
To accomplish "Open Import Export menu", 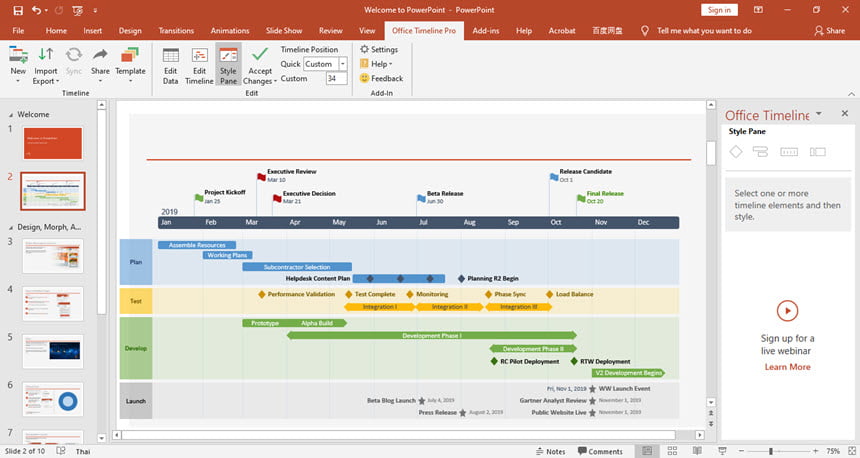I will click(x=46, y=66).
